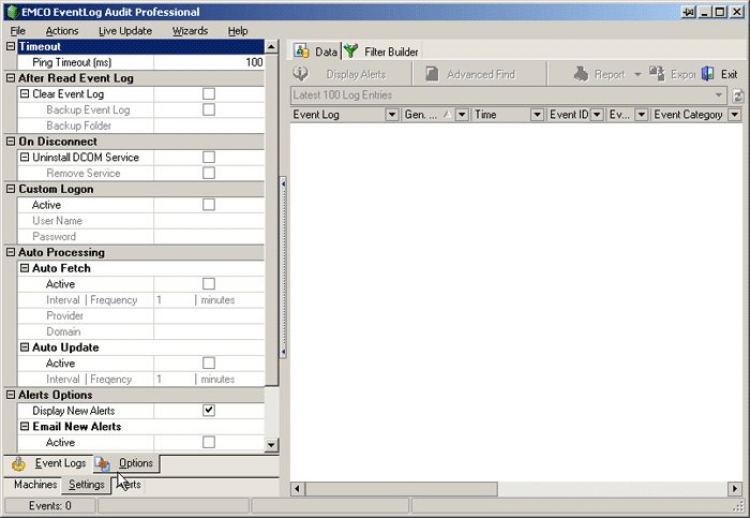Toggle Backup Event Log checkbox
This screenshot has height=518, width=750.
coord(209,110)
